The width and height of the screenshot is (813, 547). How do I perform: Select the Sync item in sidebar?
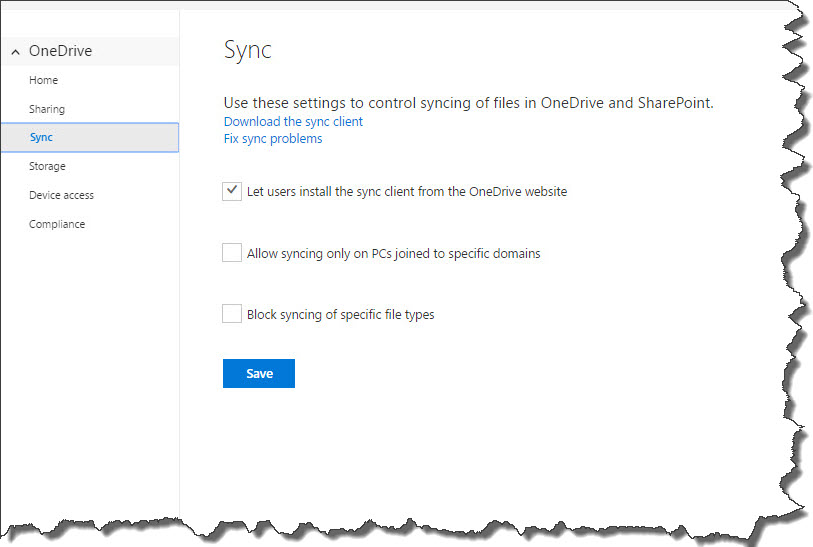coord(41,137)
